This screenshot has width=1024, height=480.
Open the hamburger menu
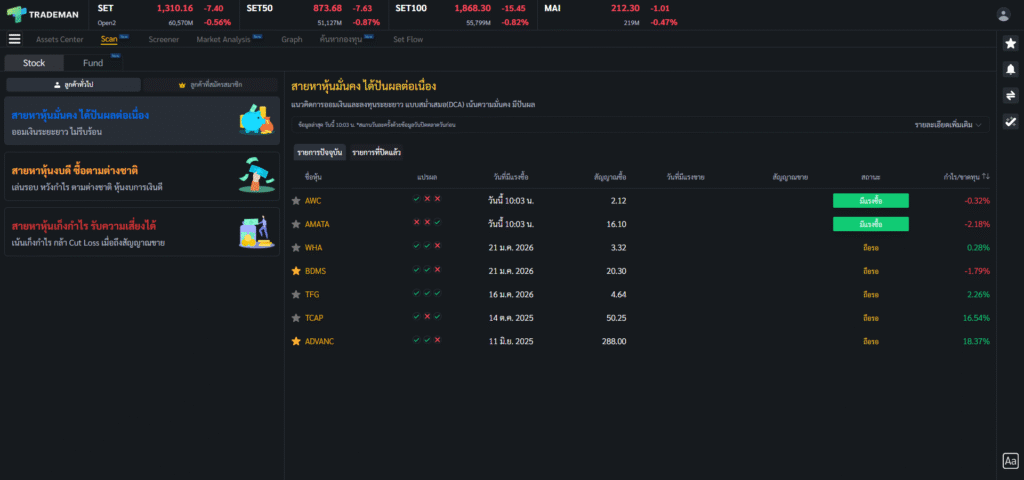[x=14, y=39]
